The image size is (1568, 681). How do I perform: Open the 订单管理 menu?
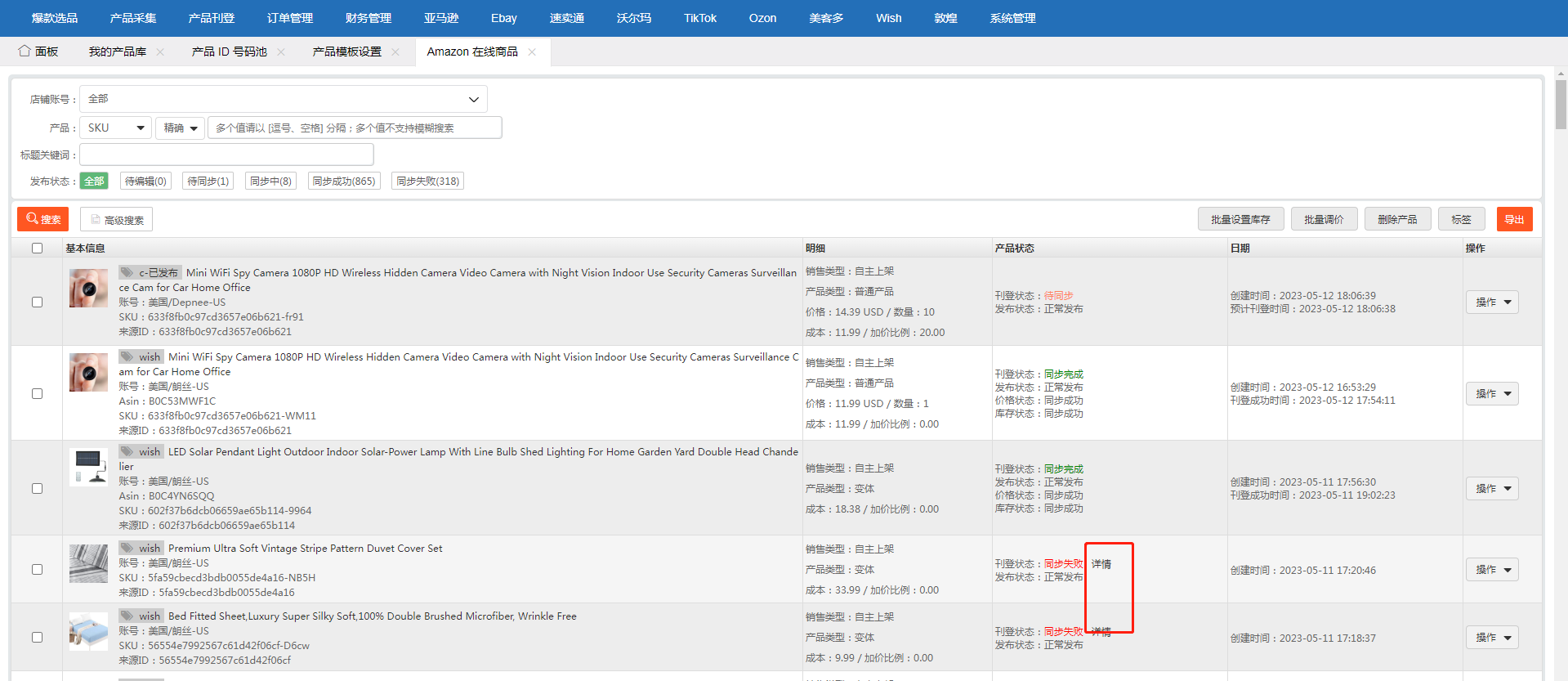pos(290,18)
